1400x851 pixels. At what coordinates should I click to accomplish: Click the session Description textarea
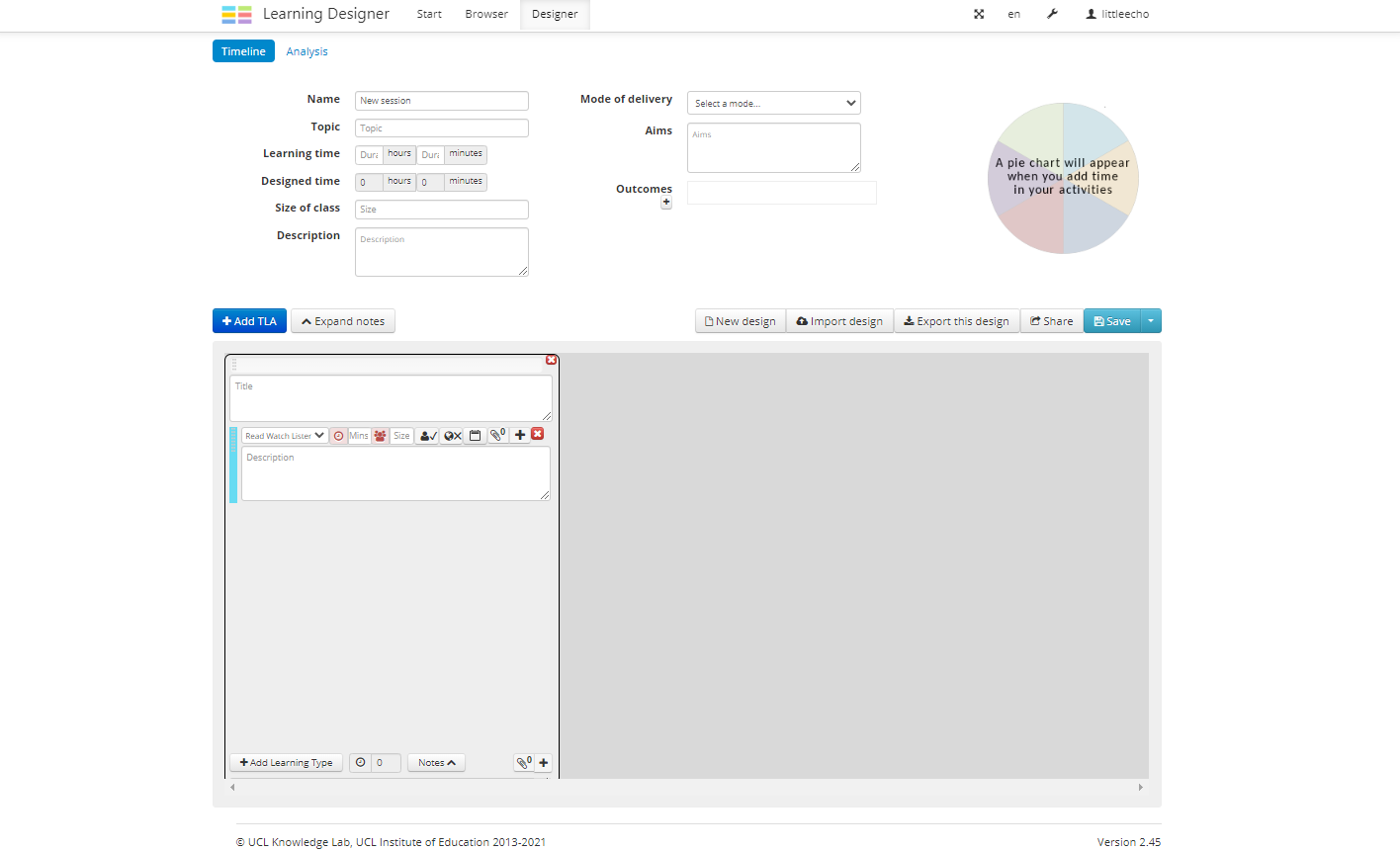442,252
